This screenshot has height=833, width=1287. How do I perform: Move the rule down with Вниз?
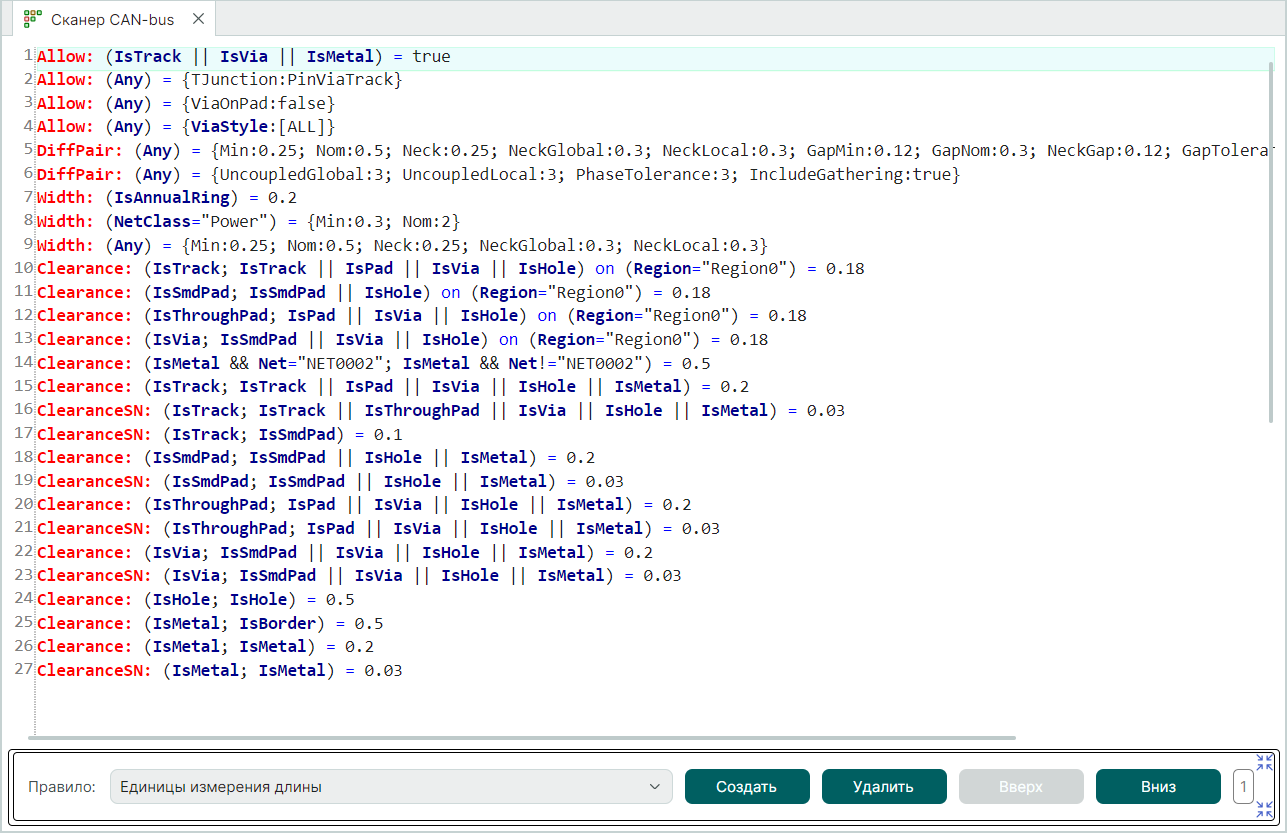point(1158,787)
